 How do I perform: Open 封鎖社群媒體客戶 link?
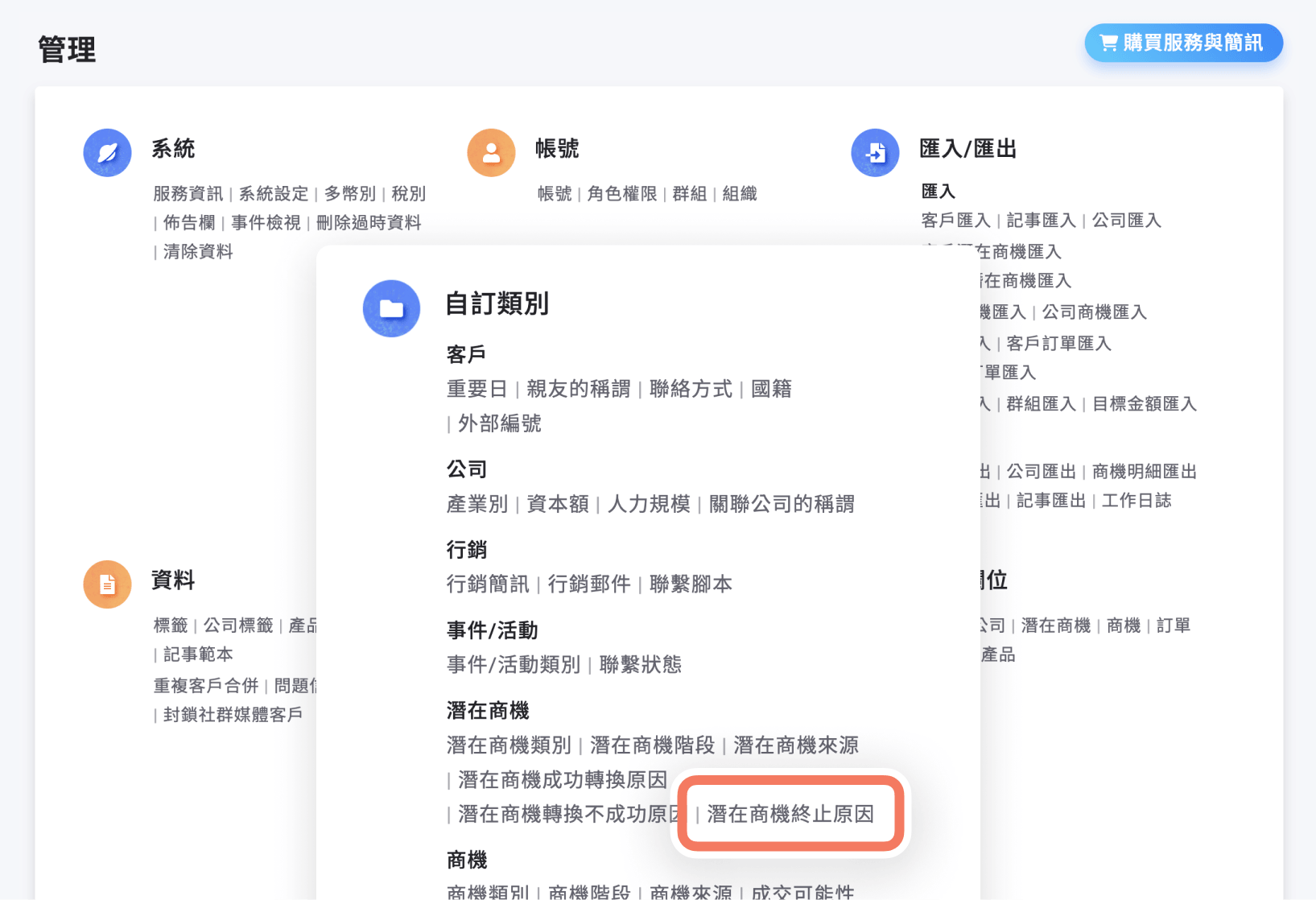pyautogui.click(x=233, y=715)
